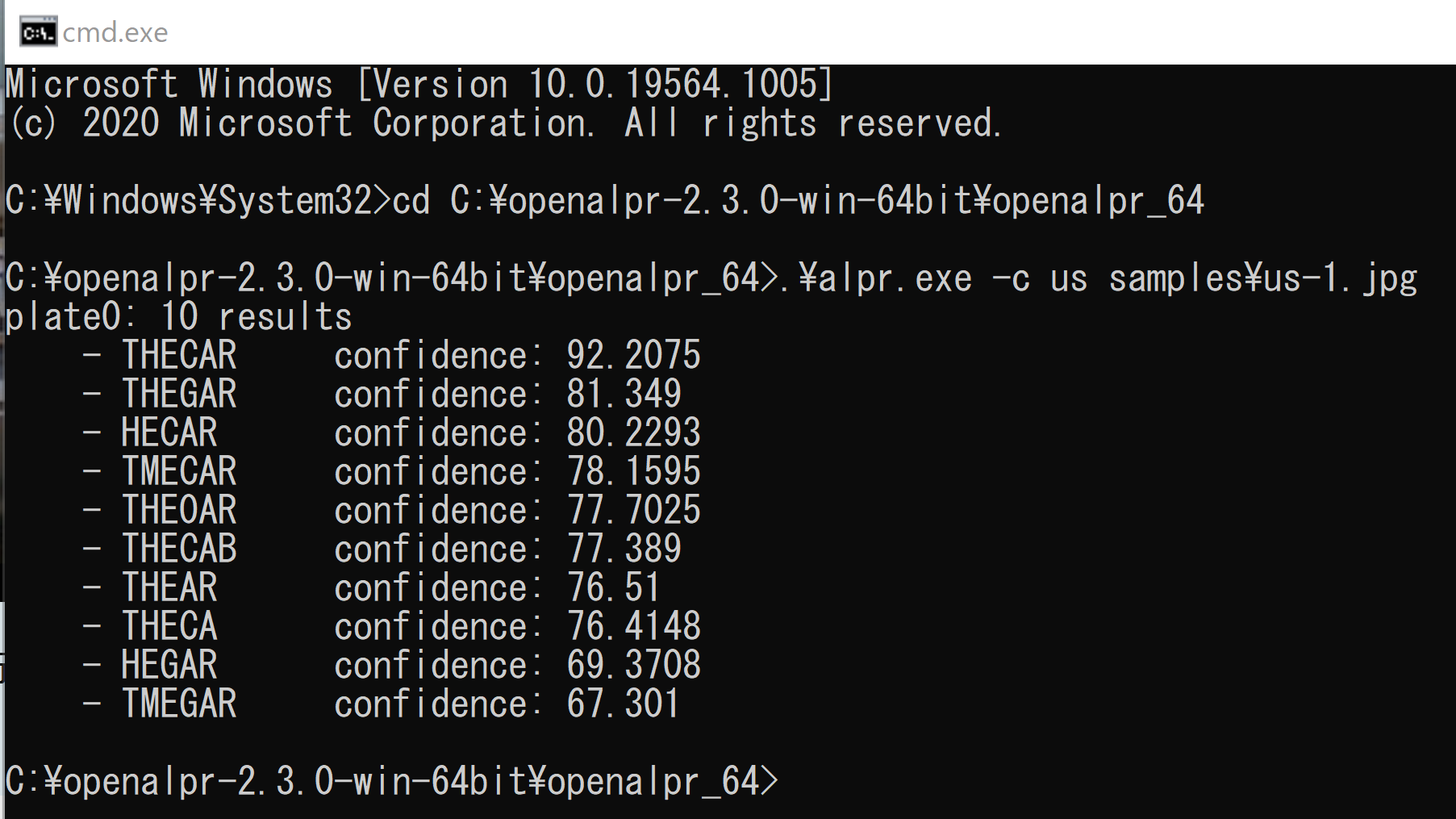Click the confidence value 67.301
The height and width of the screenshot is (819, 1456).
coord(623,704)
